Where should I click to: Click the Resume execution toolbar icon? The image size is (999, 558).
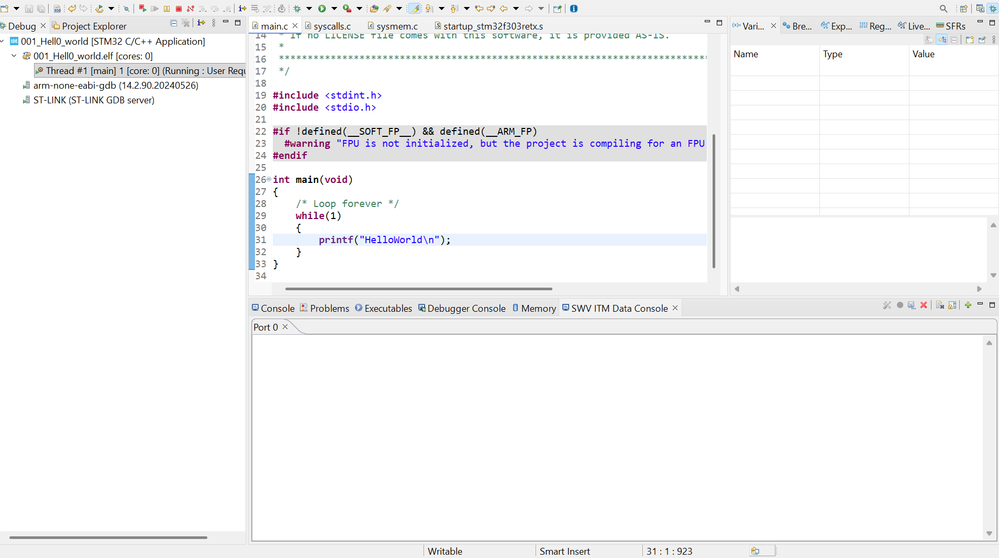click(154, 9)
